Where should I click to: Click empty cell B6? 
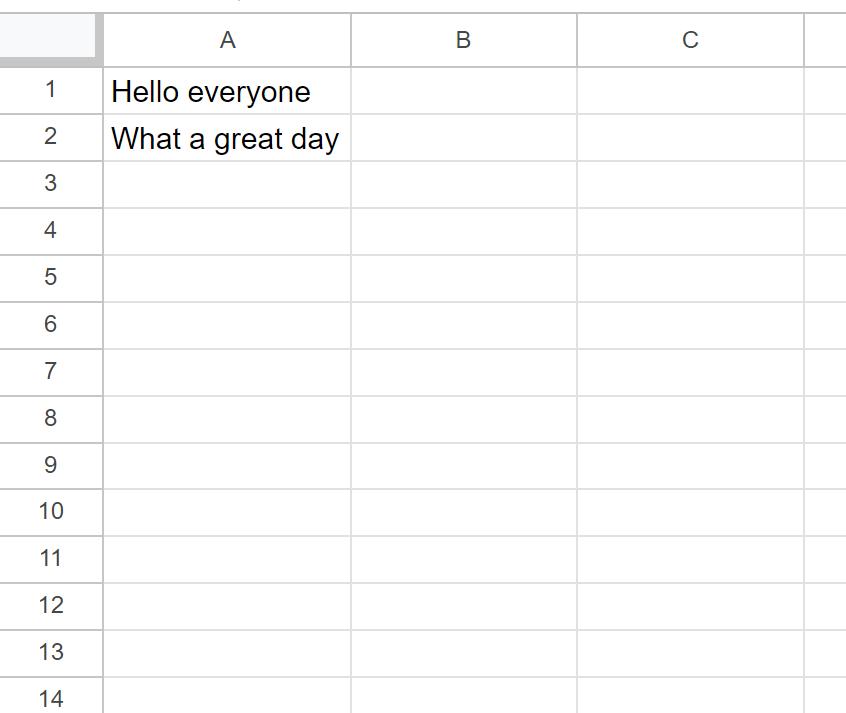(x=464, y=325)
